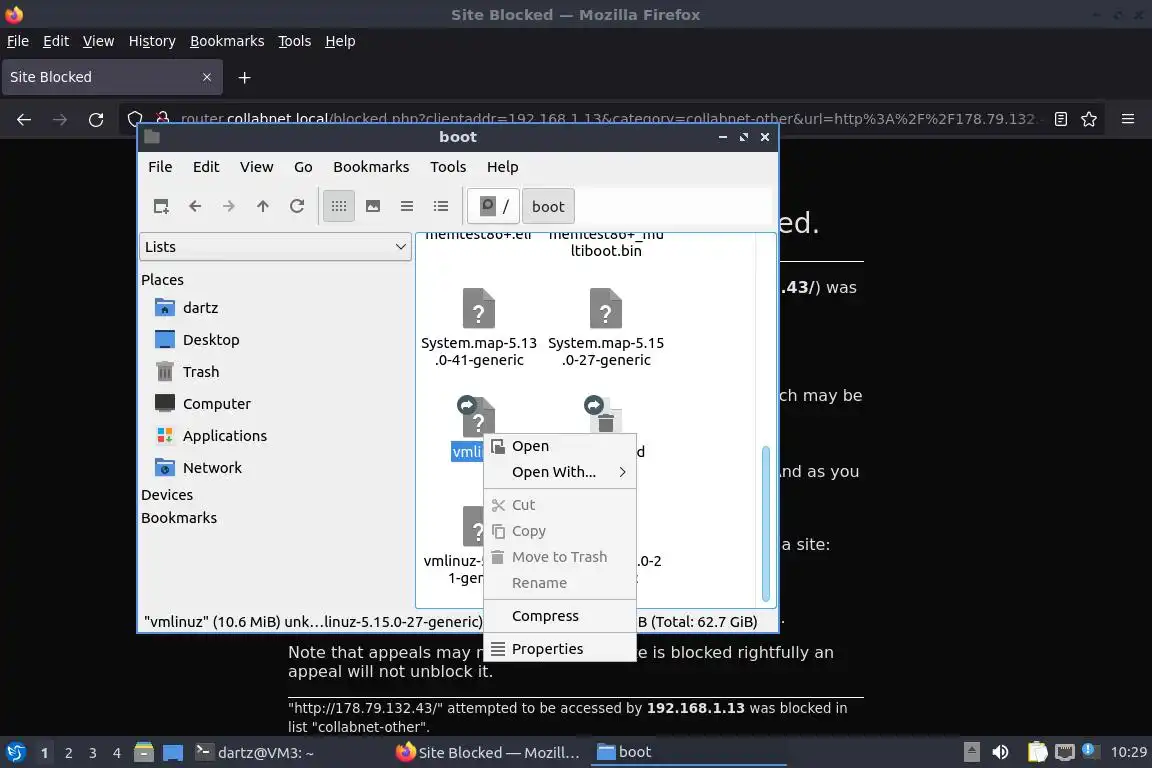Image resolution: width=1152 pixels, height=768 pixels.
Task: Reload the page in Firefox
Action: point(96,119)
